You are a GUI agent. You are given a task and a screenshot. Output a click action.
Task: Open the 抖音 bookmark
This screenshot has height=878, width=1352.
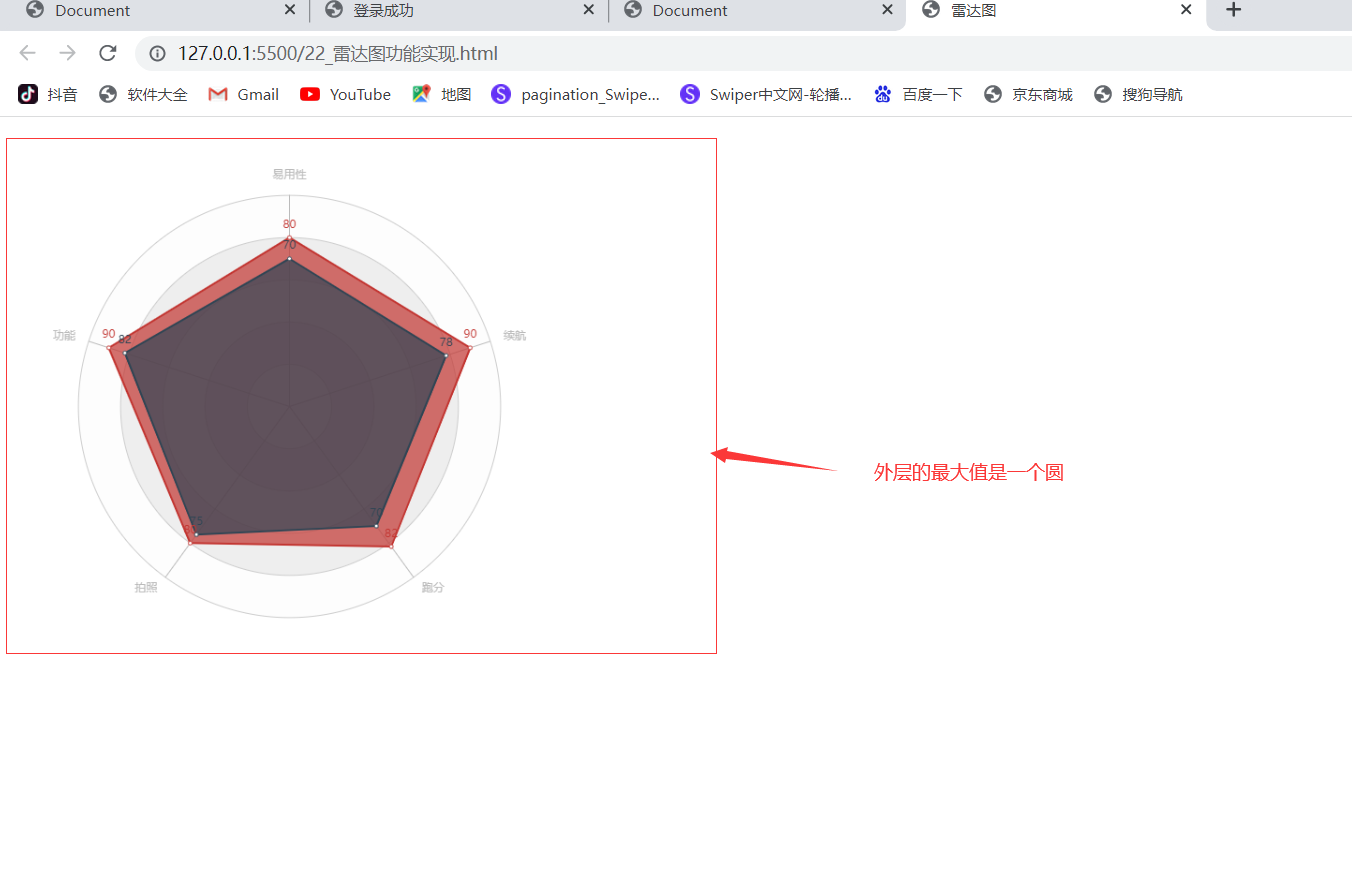click(48, 94)
